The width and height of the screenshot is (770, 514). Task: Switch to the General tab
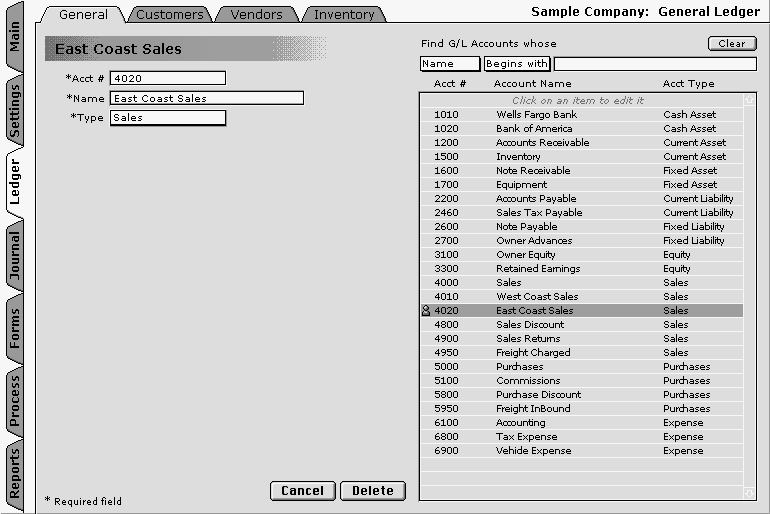[83, 14]
